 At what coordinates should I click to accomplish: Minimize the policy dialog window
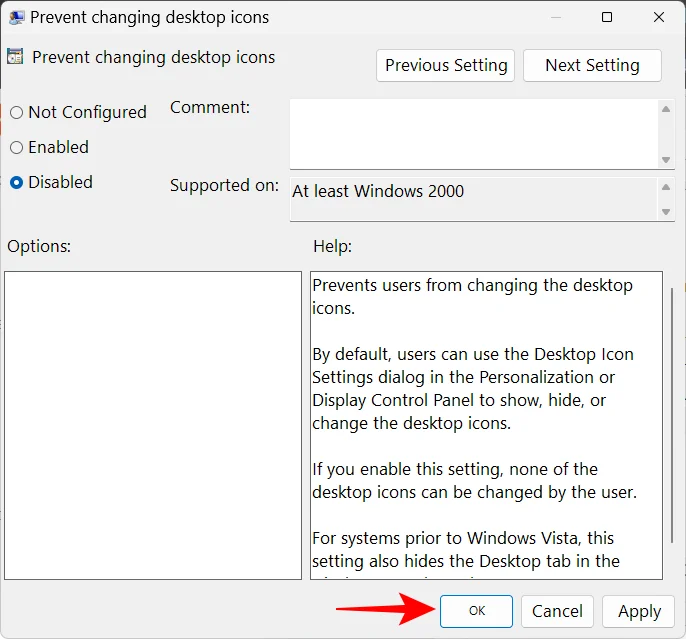(x=556, y=17)
